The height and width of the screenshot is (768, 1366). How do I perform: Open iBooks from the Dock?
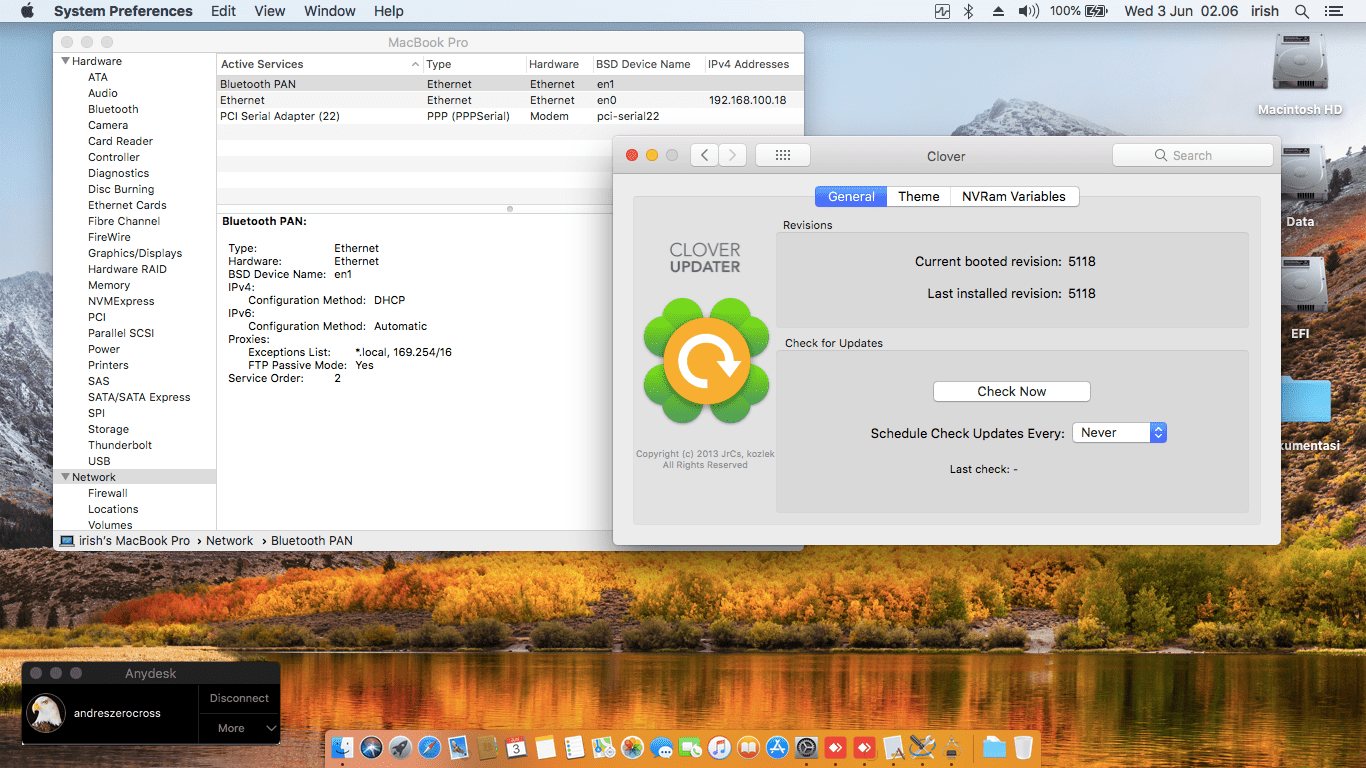point(748,747)
